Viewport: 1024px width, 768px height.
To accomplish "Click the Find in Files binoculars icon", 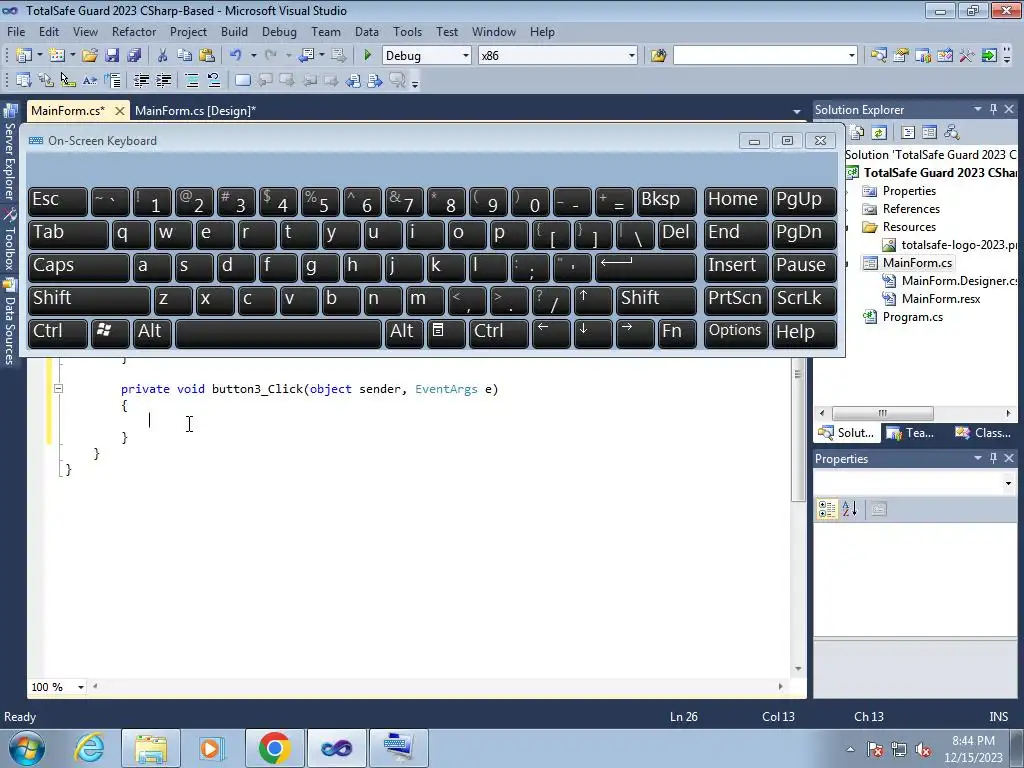I will (658, 56).
